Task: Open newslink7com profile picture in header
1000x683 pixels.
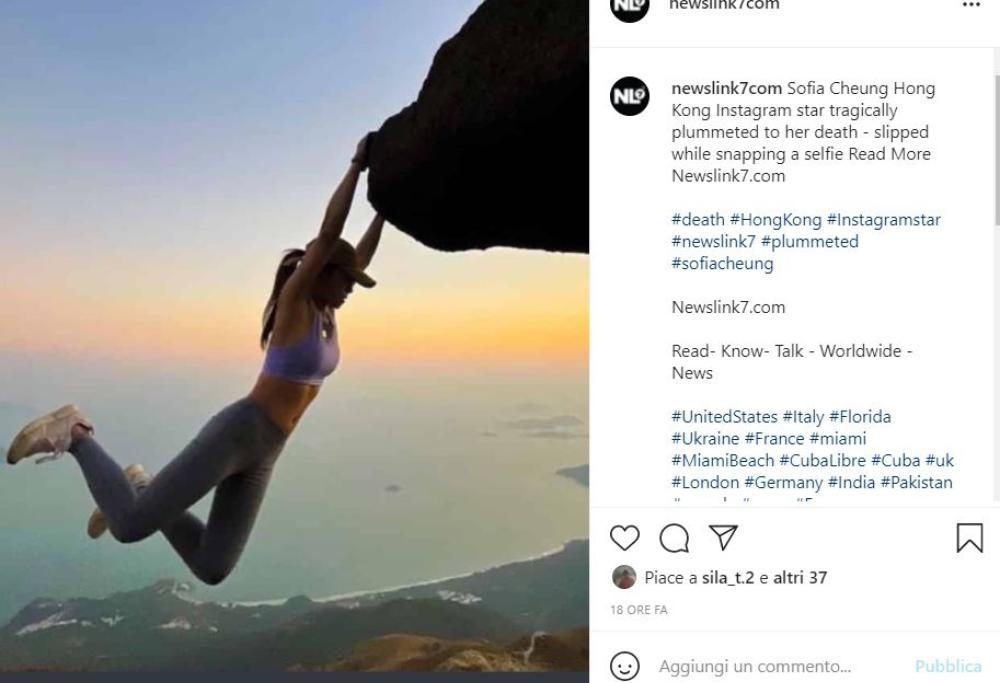Action: click(x=630, y=8)
